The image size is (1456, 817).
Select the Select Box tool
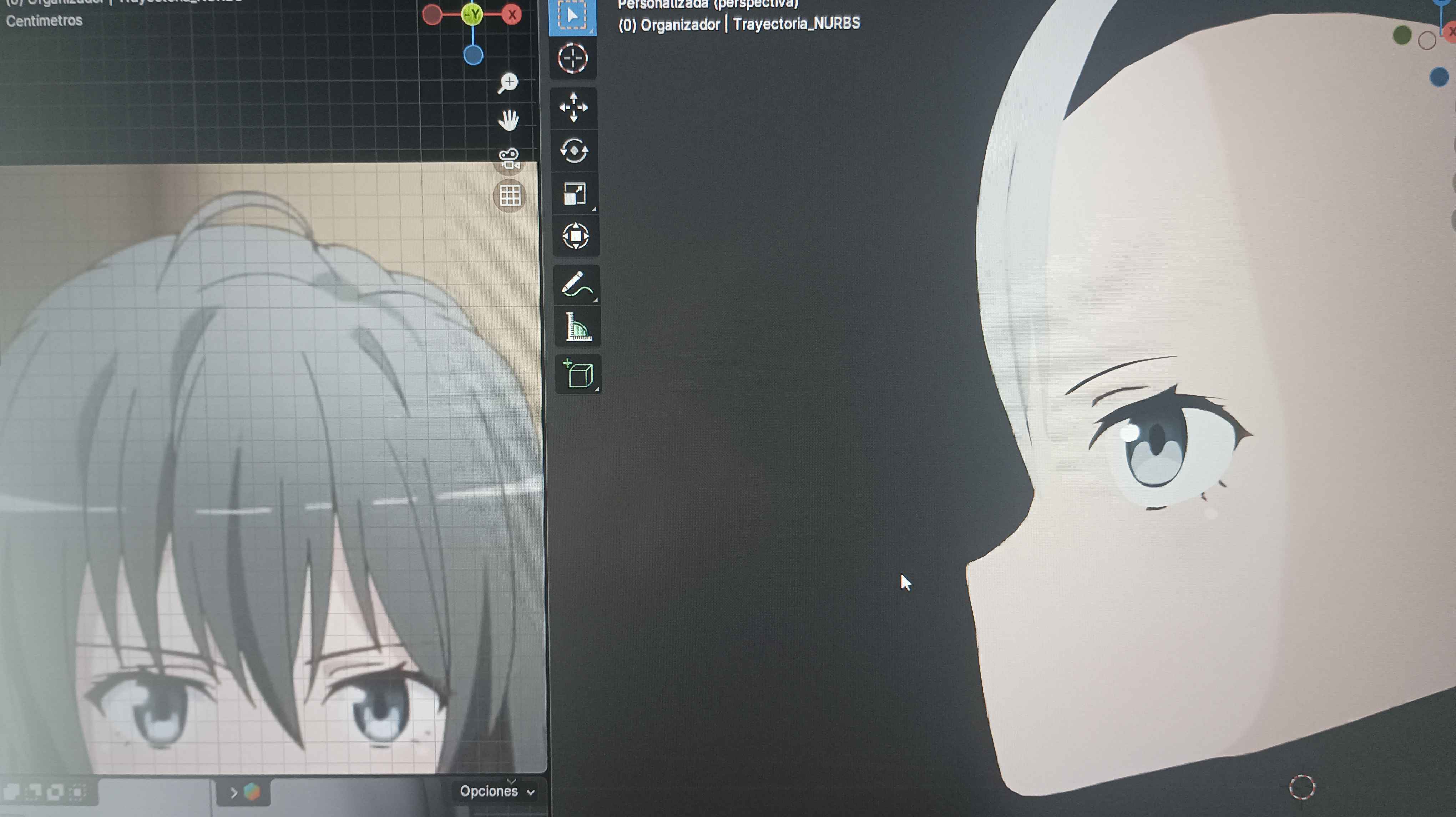coord(572,16)
